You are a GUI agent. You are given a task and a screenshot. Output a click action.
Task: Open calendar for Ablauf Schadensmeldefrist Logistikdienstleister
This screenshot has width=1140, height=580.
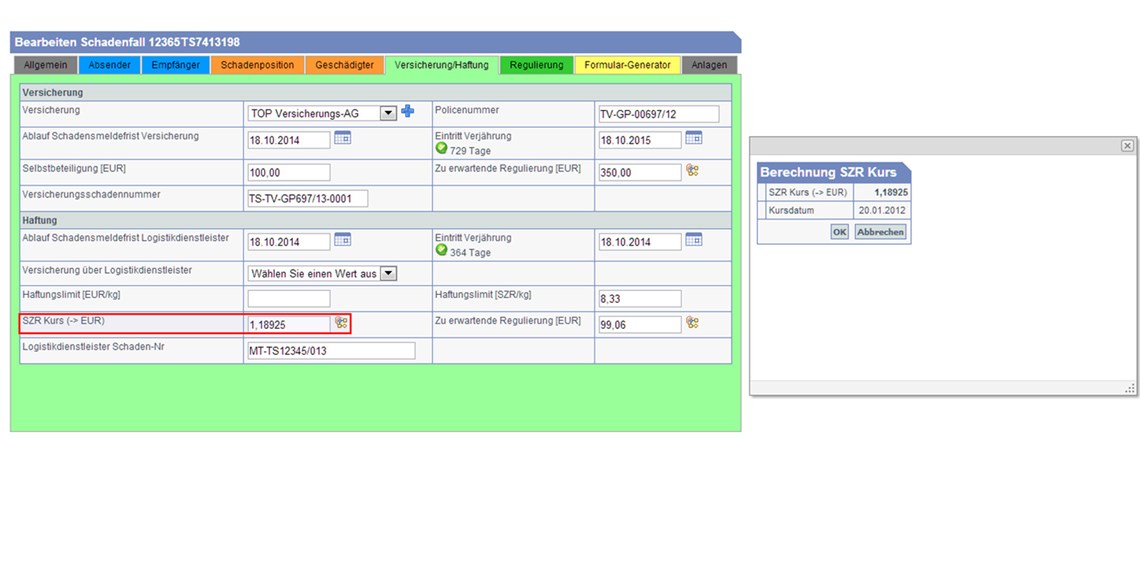point(342,240)
